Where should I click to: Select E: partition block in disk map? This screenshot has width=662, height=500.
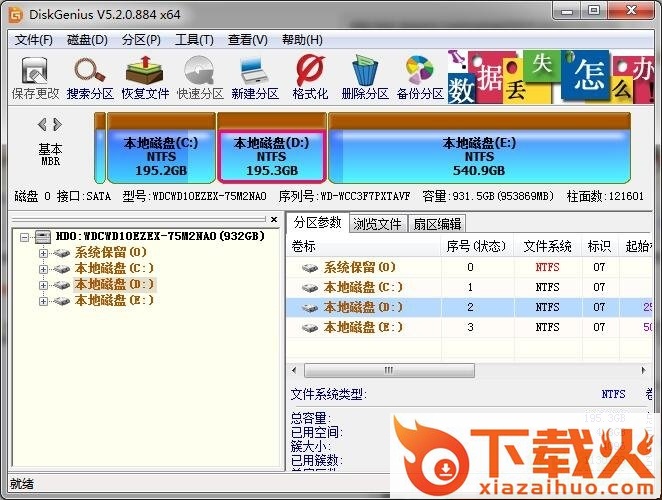pyautogui.click(x=479, y=148)
